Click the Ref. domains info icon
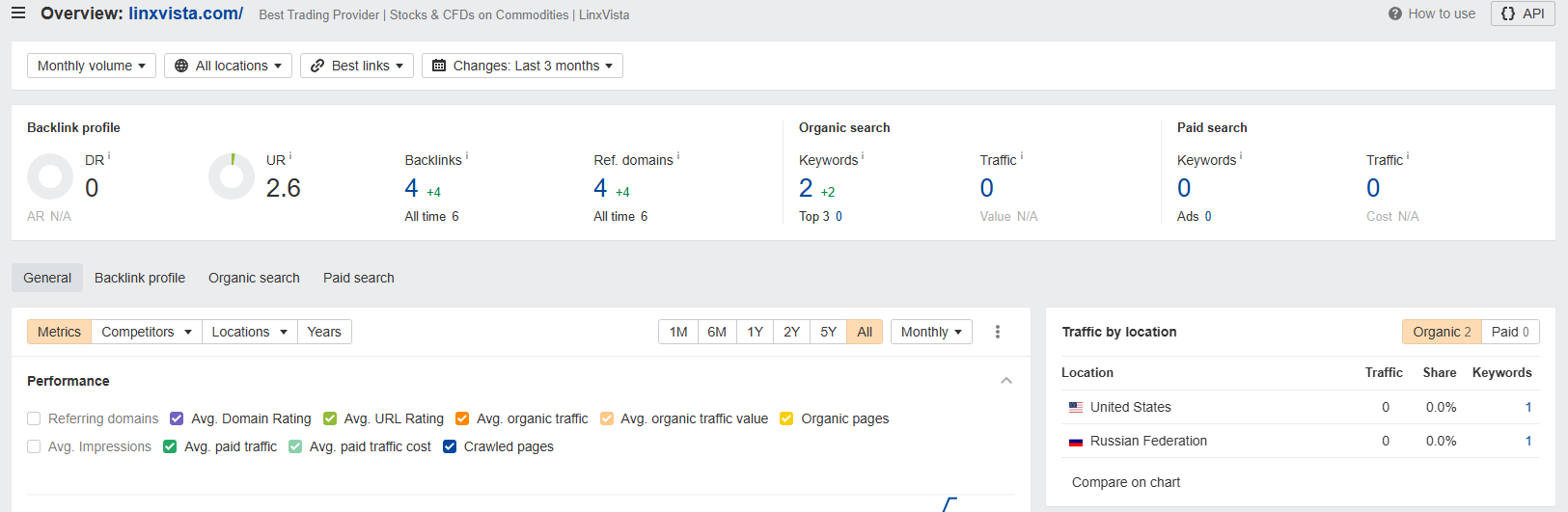 [678, 155]
